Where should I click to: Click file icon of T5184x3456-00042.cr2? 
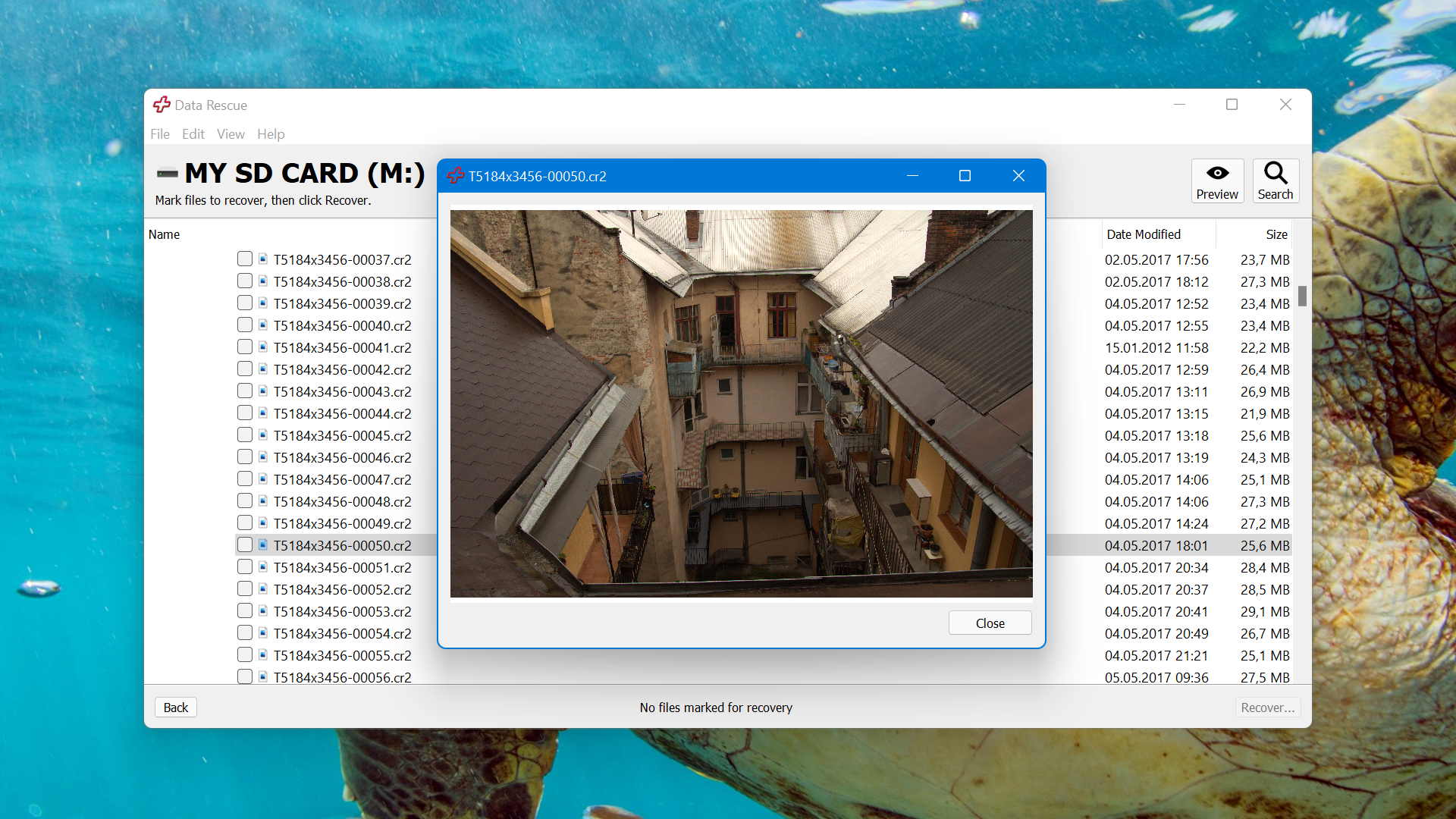tap(263, 369)
